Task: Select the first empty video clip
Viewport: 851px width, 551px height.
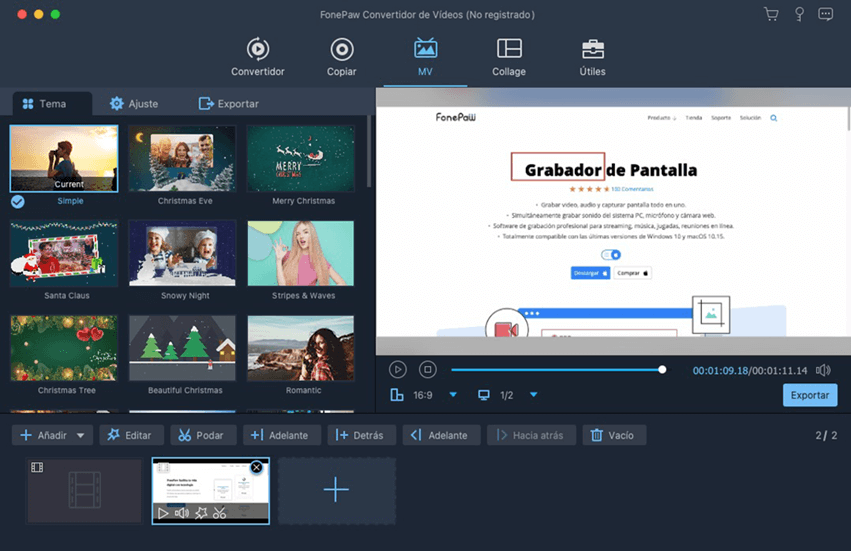Action: [85, 491]
